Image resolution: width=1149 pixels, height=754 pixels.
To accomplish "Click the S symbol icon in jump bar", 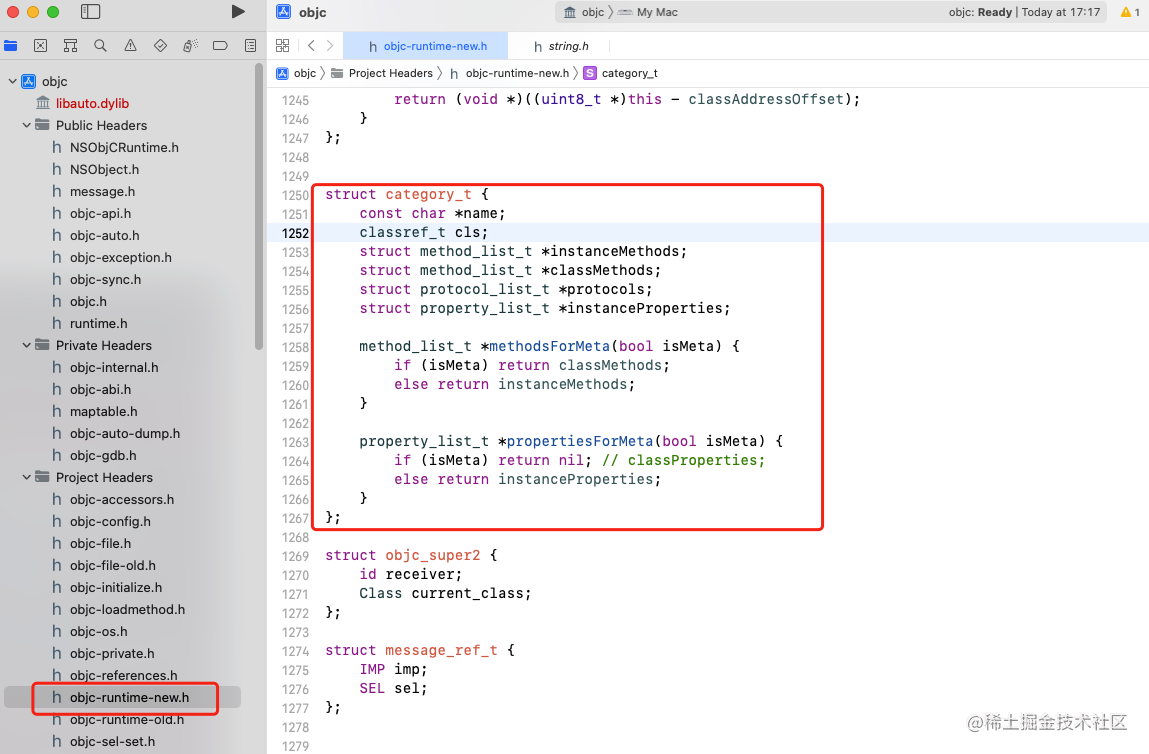I will (x=590, y=73).
